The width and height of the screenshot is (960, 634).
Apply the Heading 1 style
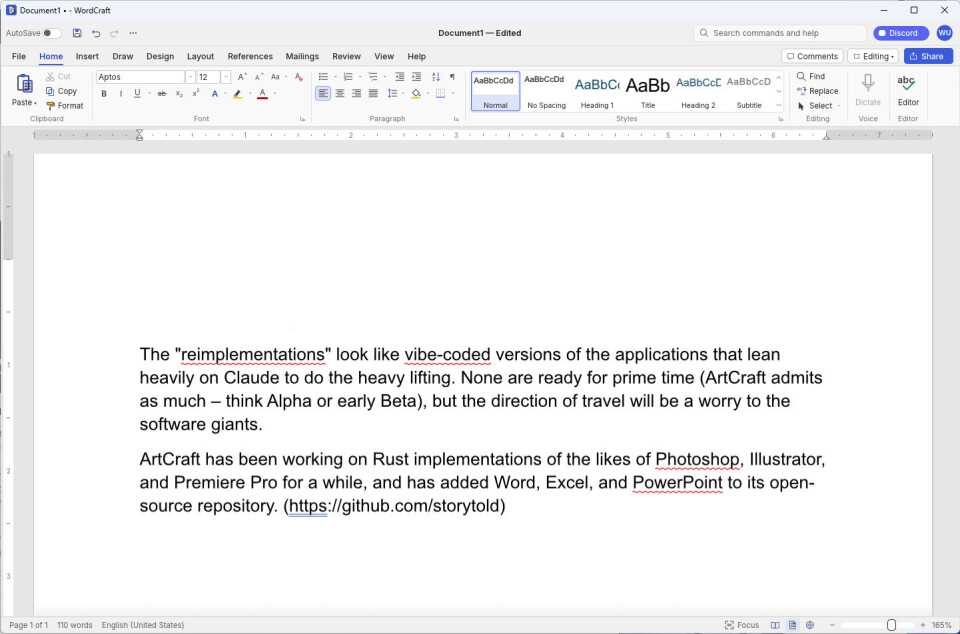point(597,91)
